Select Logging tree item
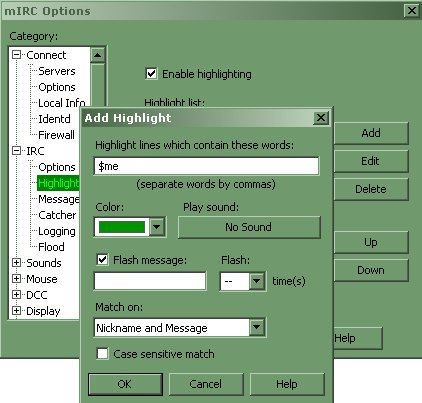 click(x=57, y=231)
